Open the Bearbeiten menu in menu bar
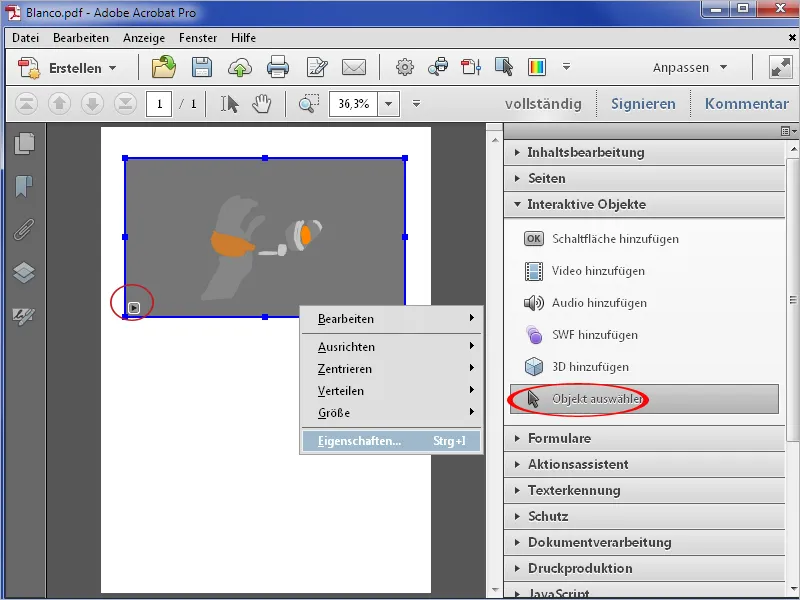 [x=81, y=38]
